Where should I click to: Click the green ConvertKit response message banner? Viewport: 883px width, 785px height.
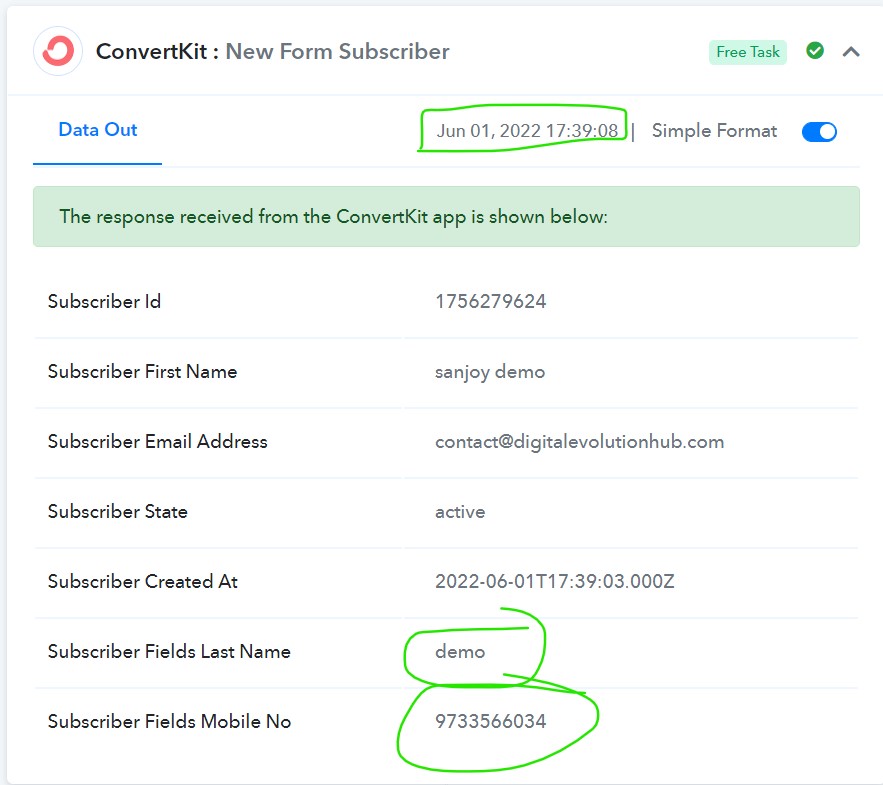tap(446, 217)
